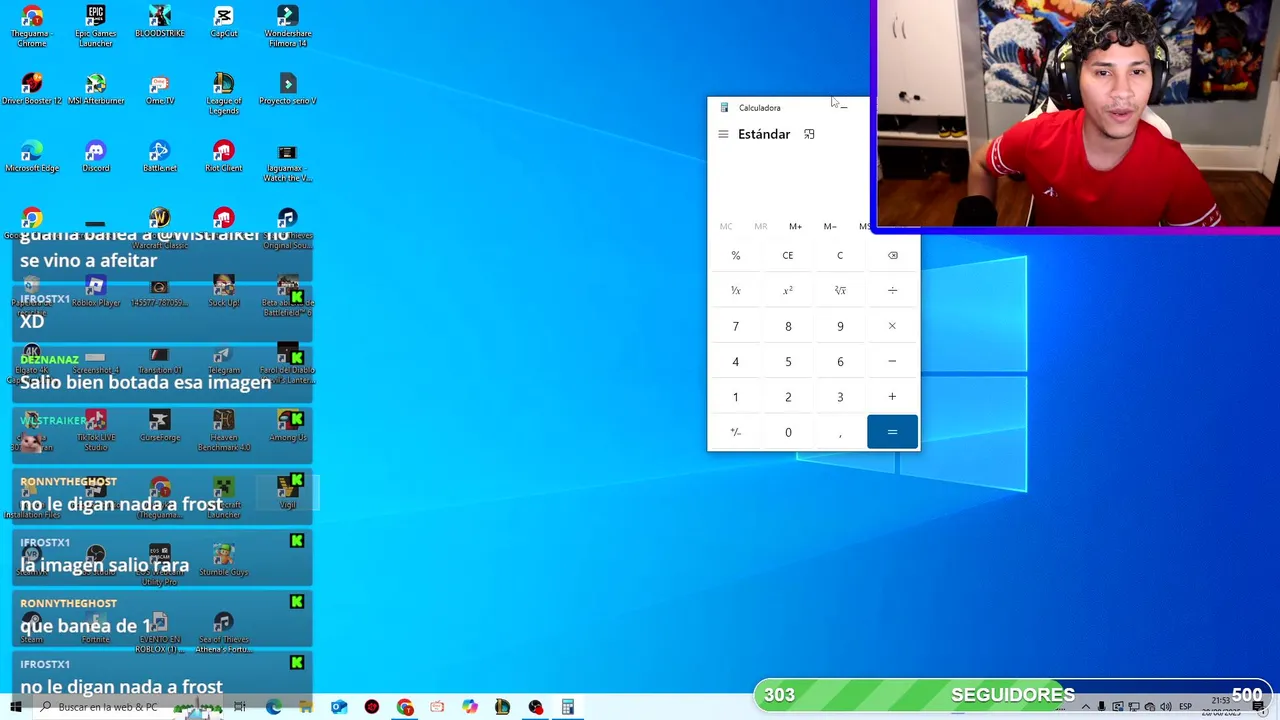Select the CapCut desktop icon
The height and width of the screenshot is (720, 1280).
pyautogui.click(x=224, y=22)
